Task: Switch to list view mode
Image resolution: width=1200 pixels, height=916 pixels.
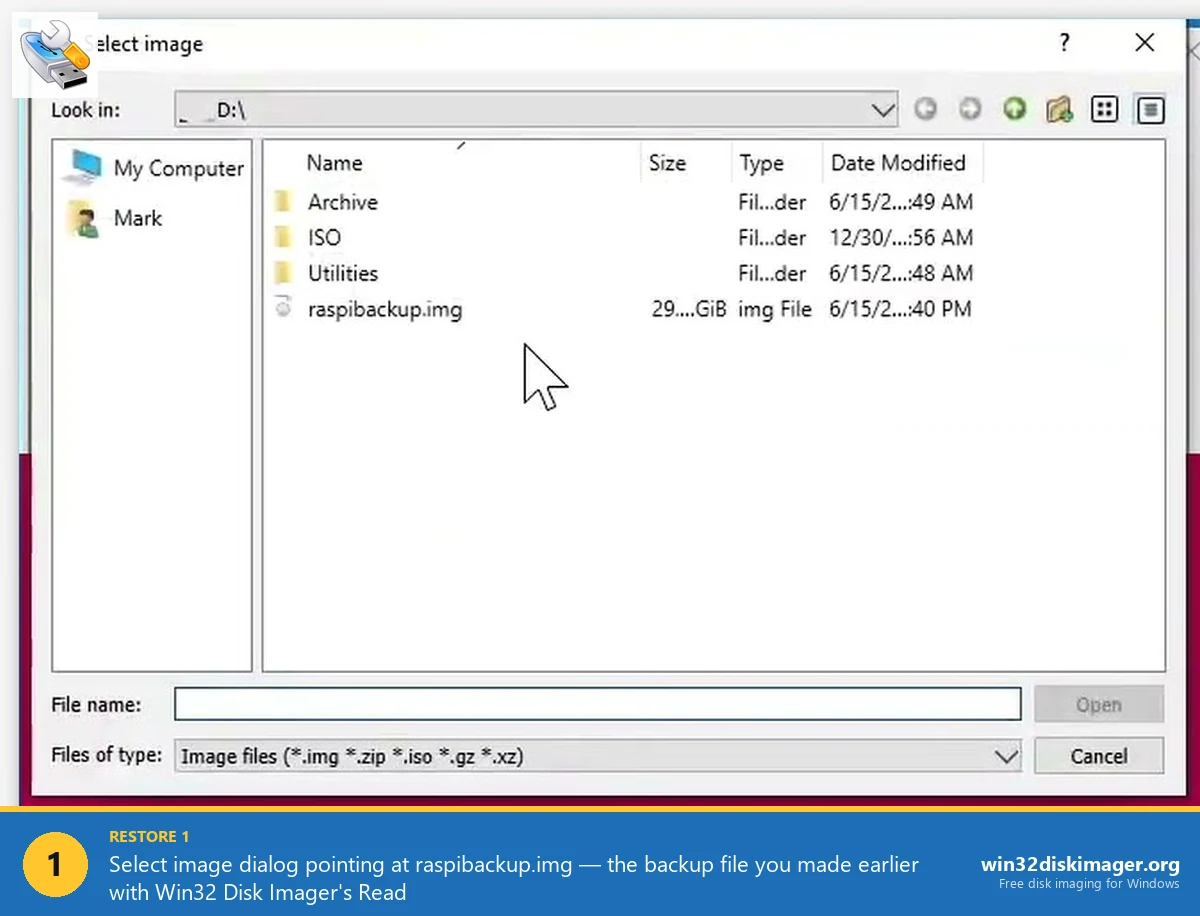Action: 1104,109
